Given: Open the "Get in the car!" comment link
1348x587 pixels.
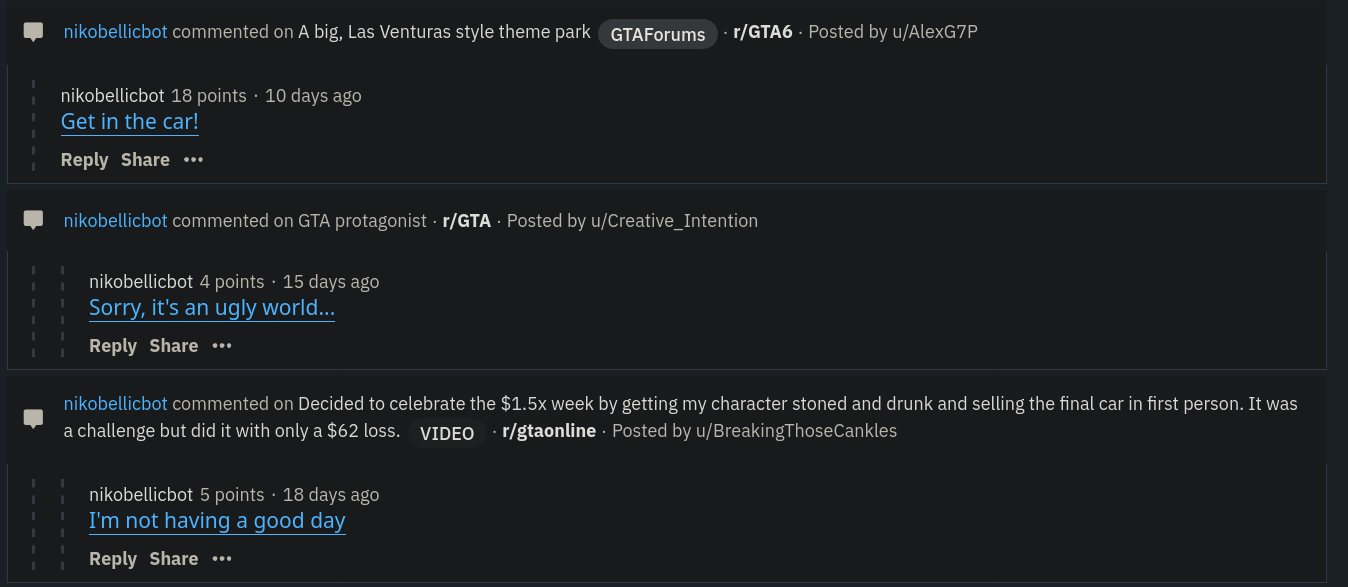Looking at the screenshot, I should coord(130,122).
